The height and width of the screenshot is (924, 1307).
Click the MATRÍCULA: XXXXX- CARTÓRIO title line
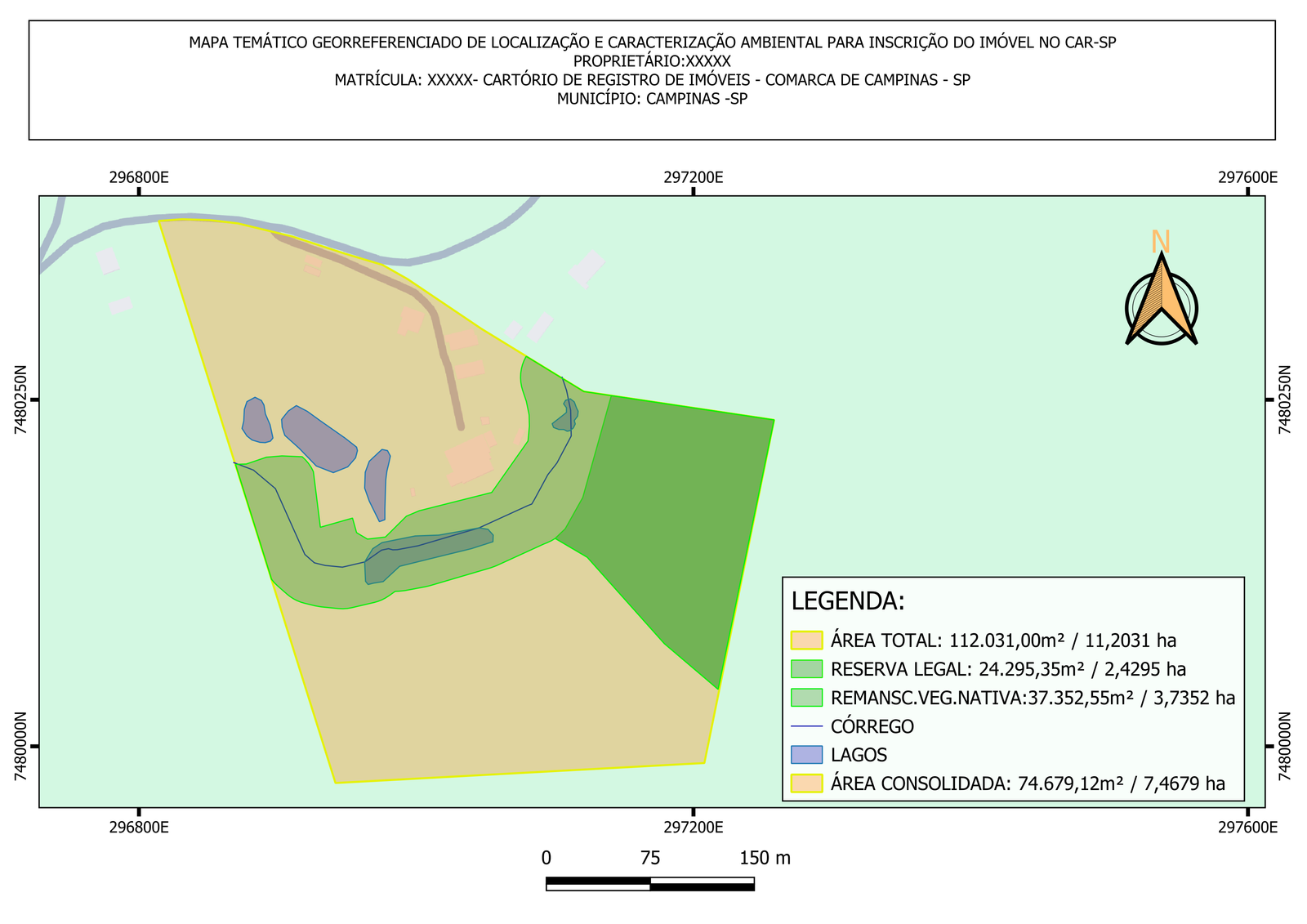(652, 80)
